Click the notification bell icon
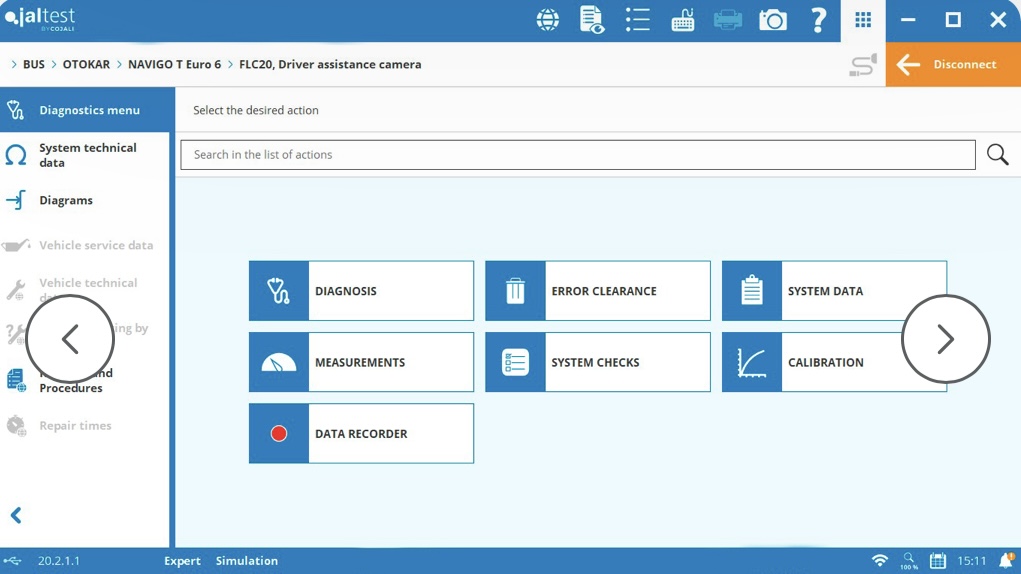 tap(1007, 560)
